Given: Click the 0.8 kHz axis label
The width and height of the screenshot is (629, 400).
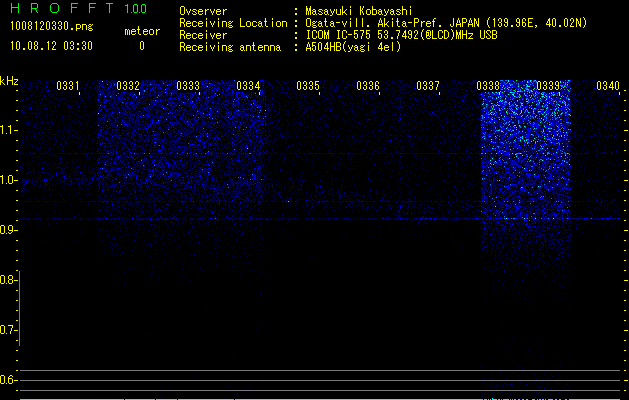Looking at the screenshot, I should pyautogui.click(x=8, y=280).
